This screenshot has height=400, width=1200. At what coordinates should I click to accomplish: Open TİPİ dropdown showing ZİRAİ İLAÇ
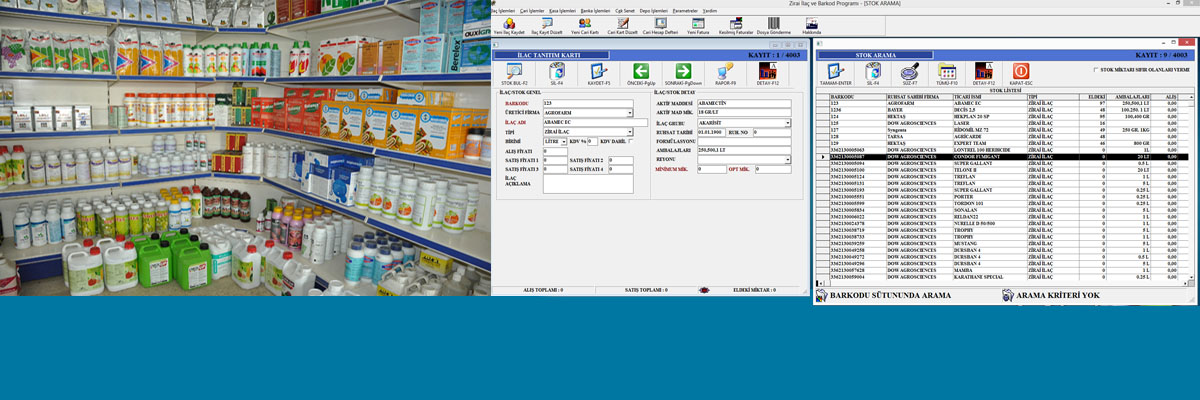(x=630, y=132)
